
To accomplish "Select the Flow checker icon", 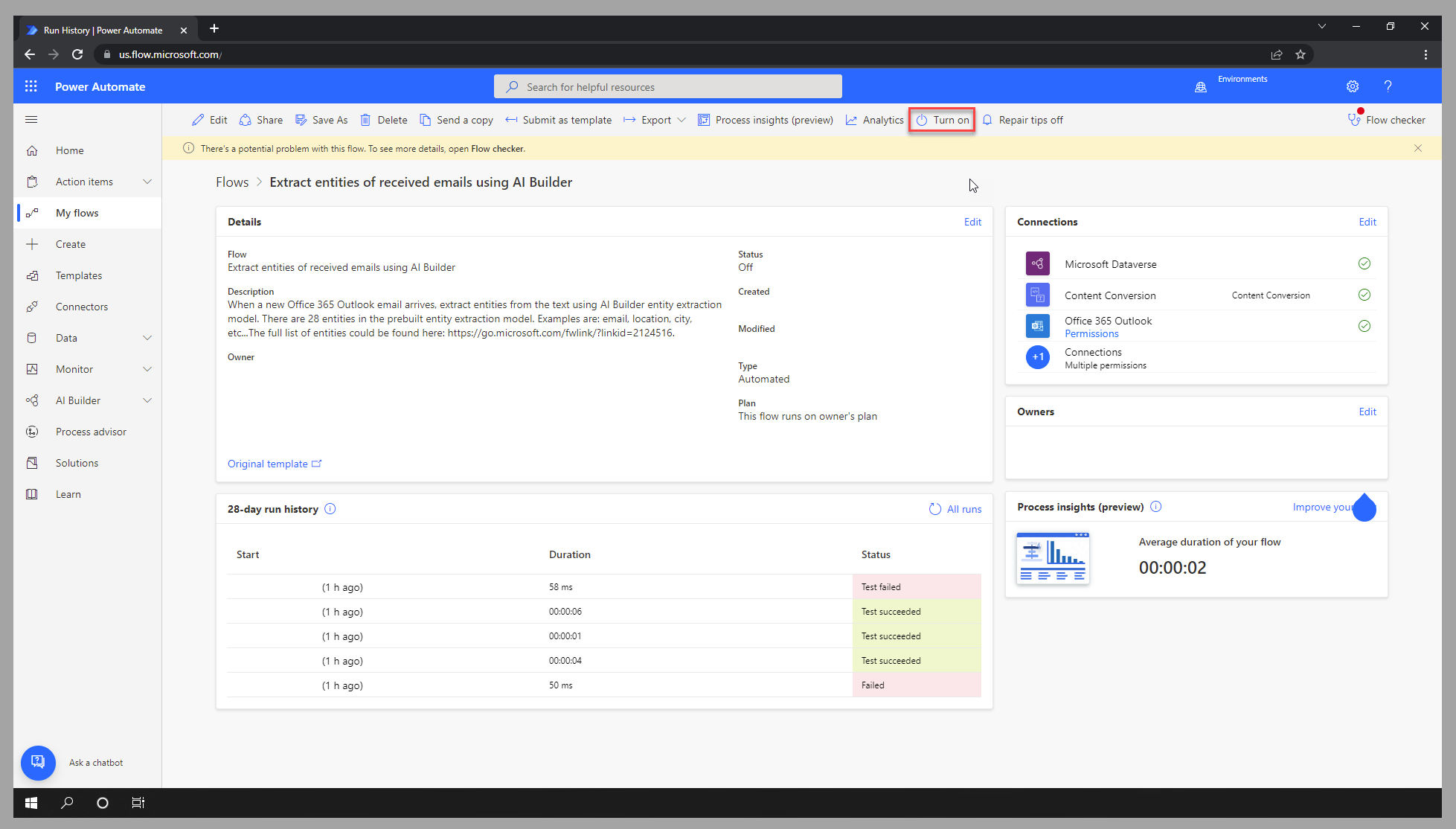I will click(x=1353, y=119).
